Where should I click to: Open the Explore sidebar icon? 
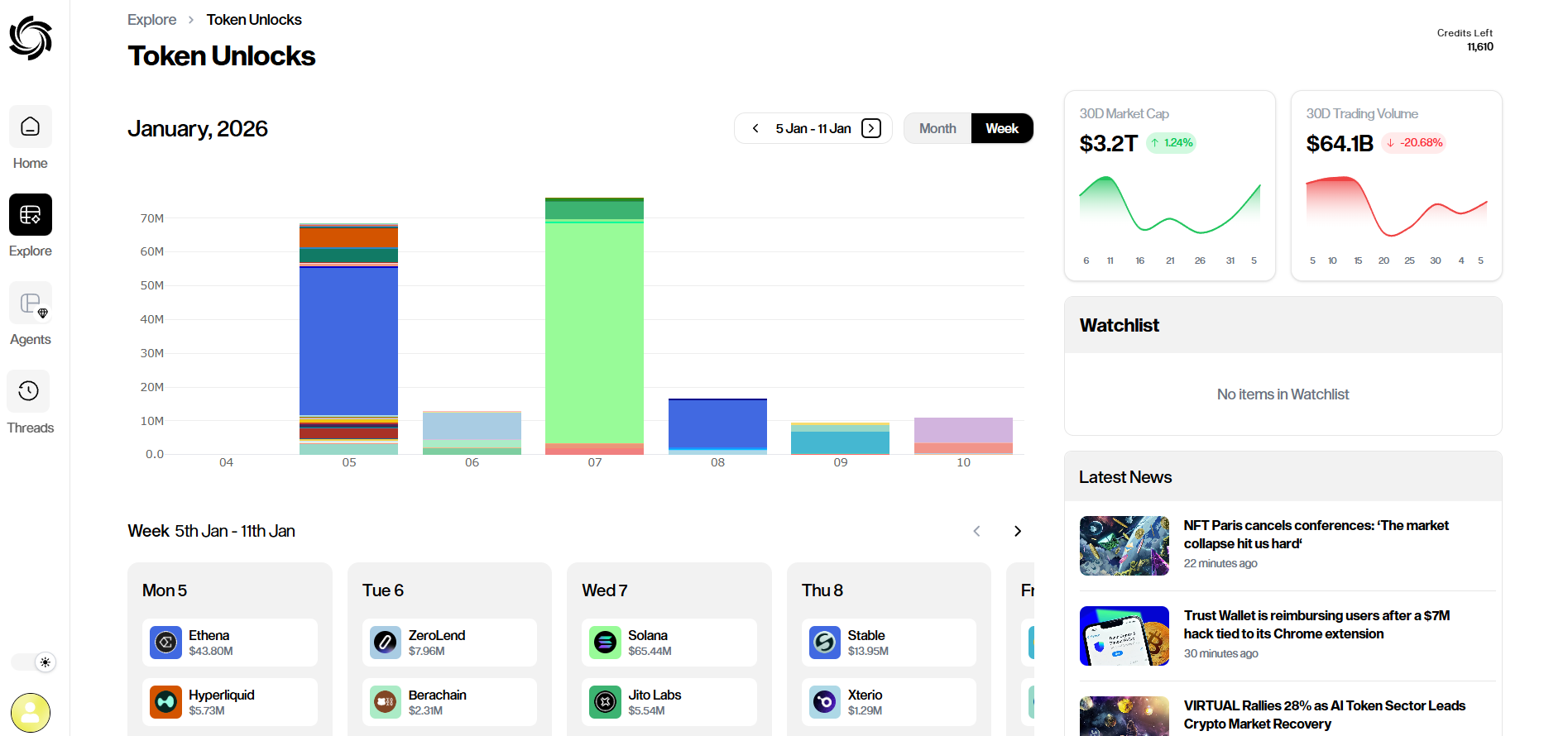point(31,215)
